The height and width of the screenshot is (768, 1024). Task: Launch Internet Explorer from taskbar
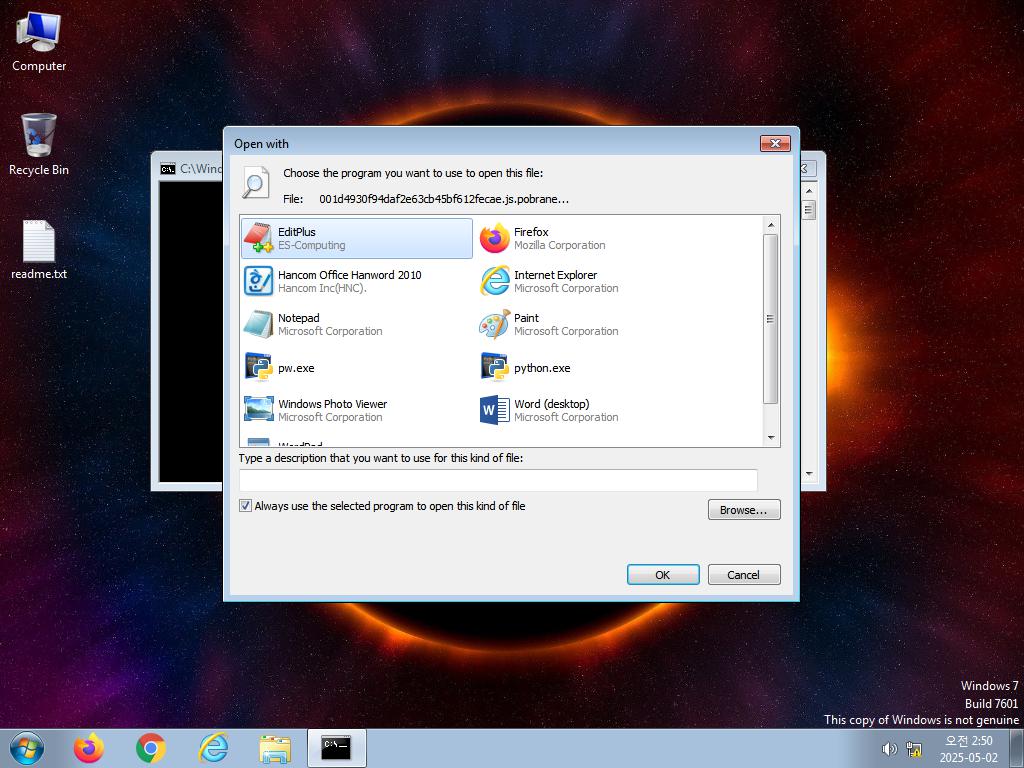tap(213, 748)
